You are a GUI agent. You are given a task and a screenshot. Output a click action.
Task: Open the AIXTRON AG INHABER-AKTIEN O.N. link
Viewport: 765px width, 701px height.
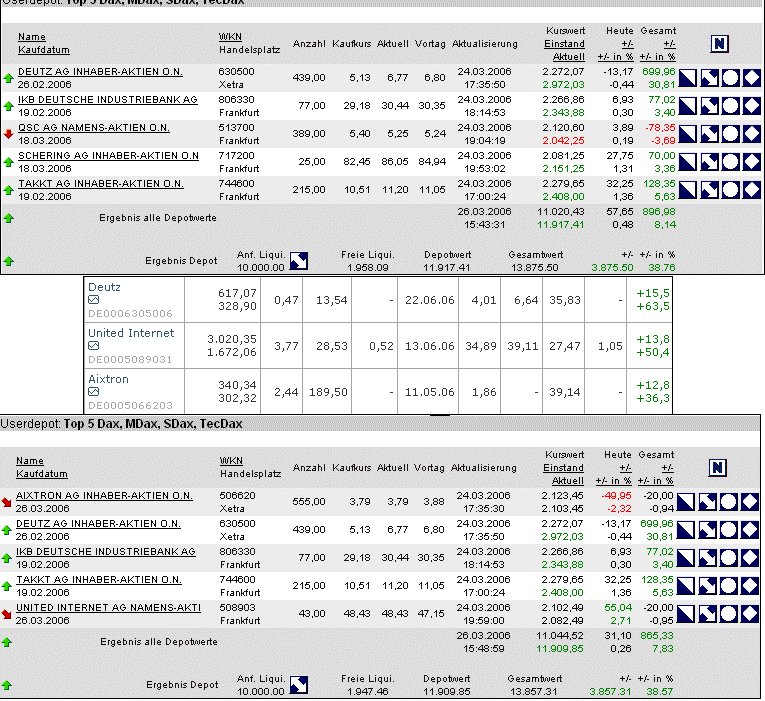tap(104, 496)
